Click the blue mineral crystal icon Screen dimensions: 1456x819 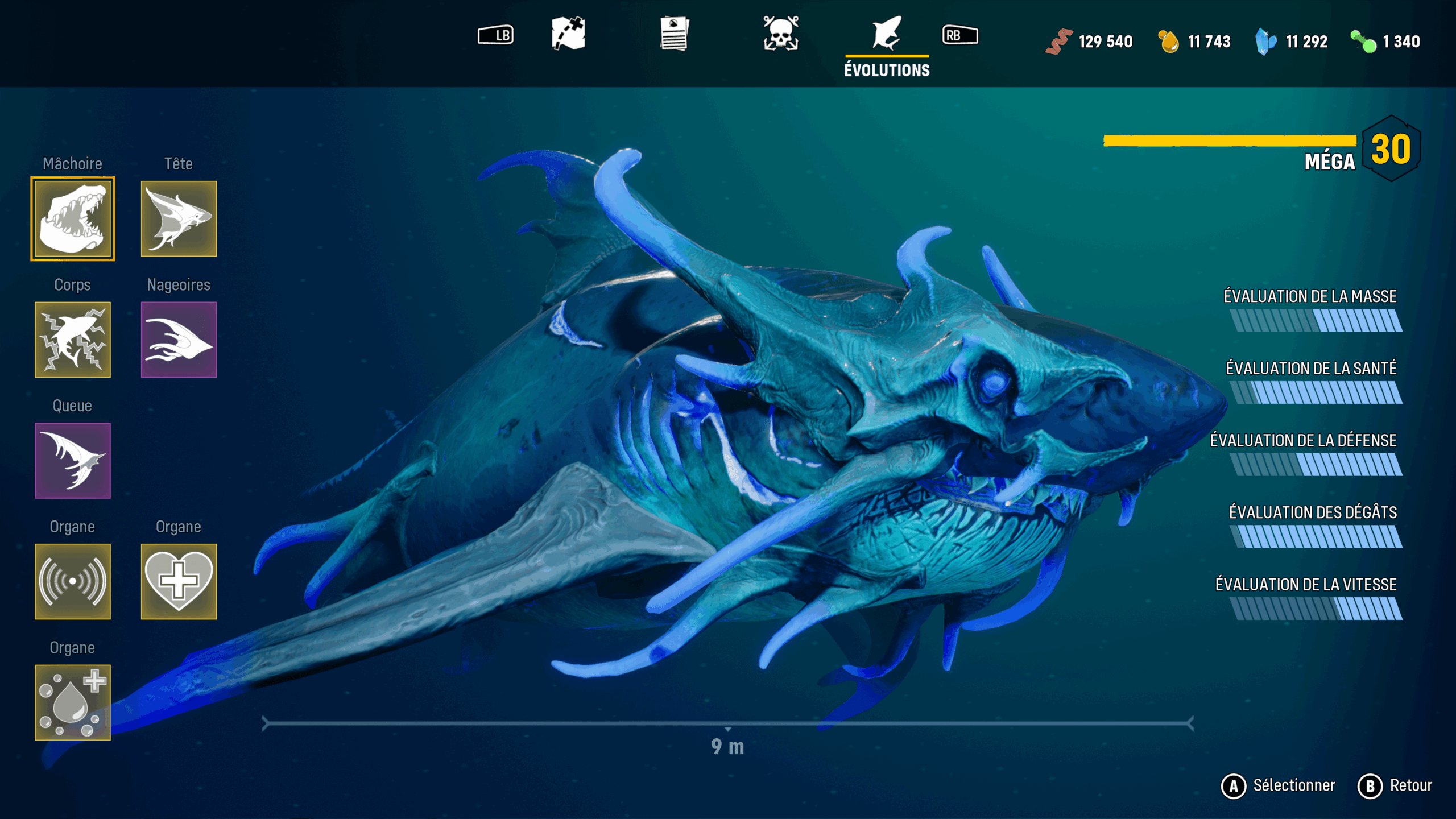(x=1266, y=42)
